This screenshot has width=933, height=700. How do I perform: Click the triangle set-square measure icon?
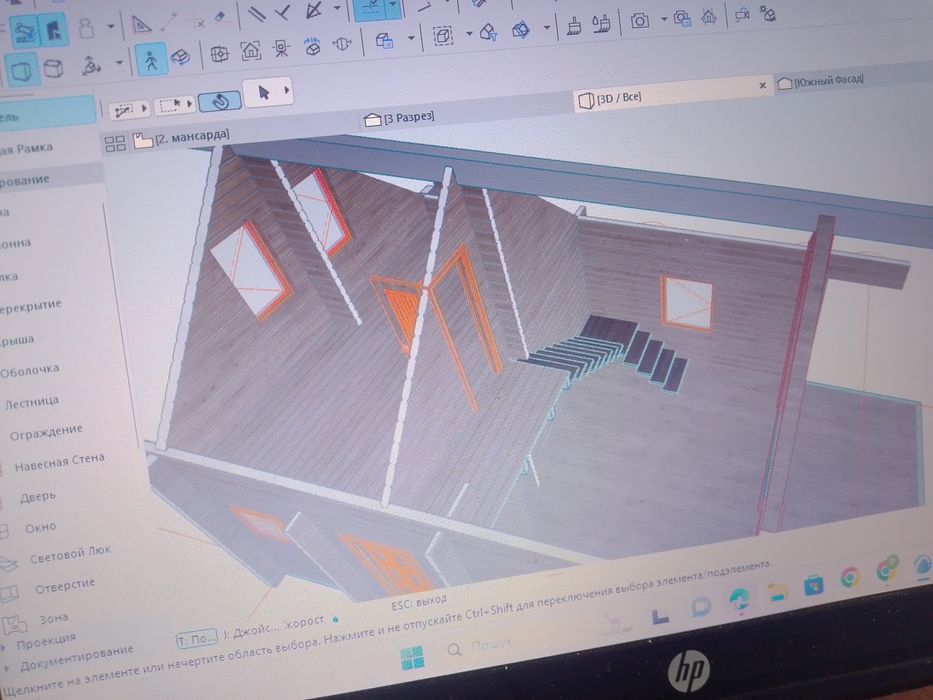[141, 24]
